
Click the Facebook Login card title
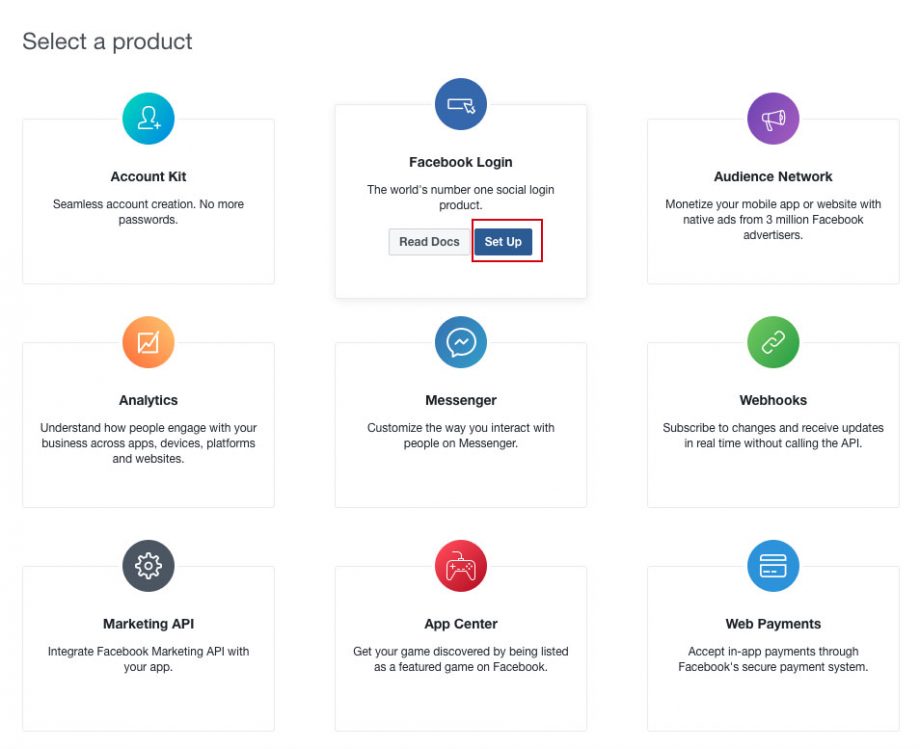click(461, 162)
